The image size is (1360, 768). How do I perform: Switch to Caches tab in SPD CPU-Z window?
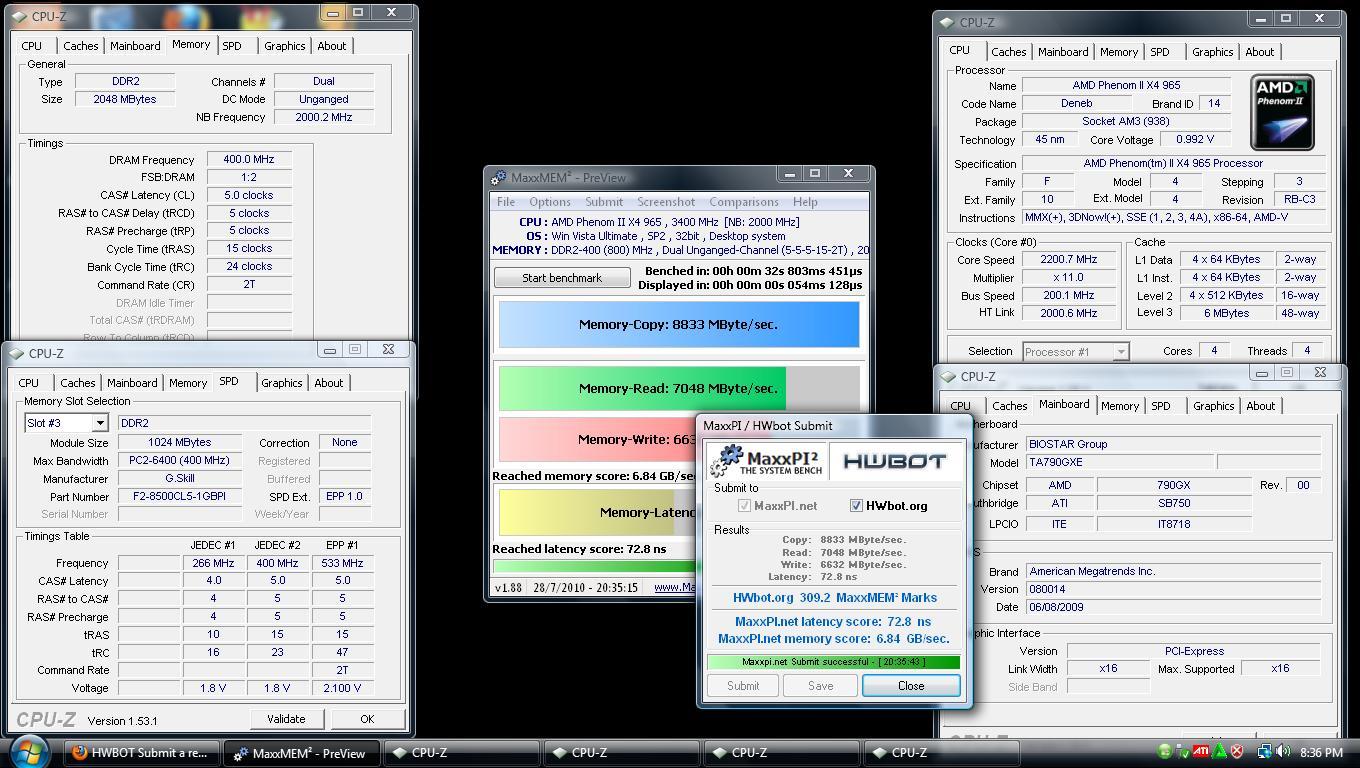(77, 383)
